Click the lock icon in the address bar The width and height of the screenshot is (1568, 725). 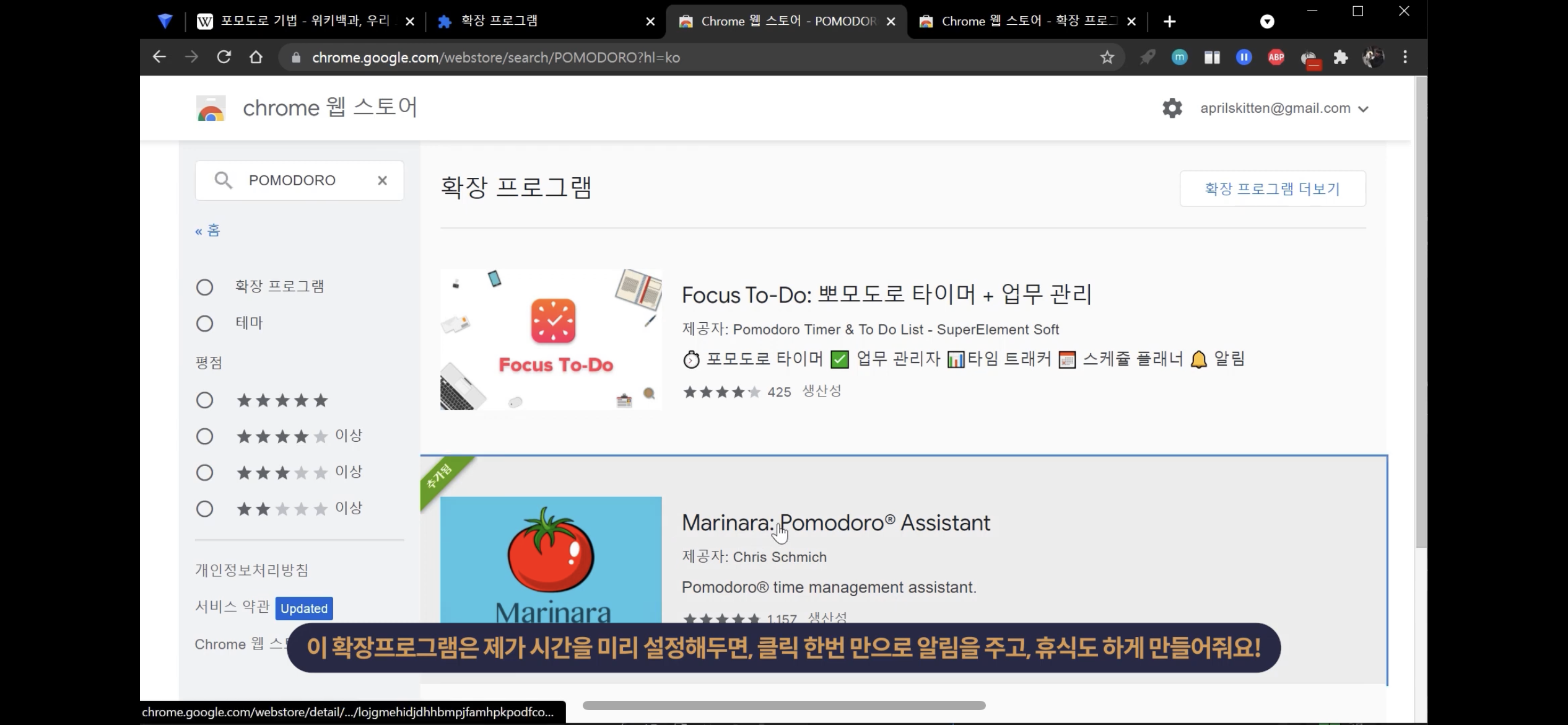[296, 58]
